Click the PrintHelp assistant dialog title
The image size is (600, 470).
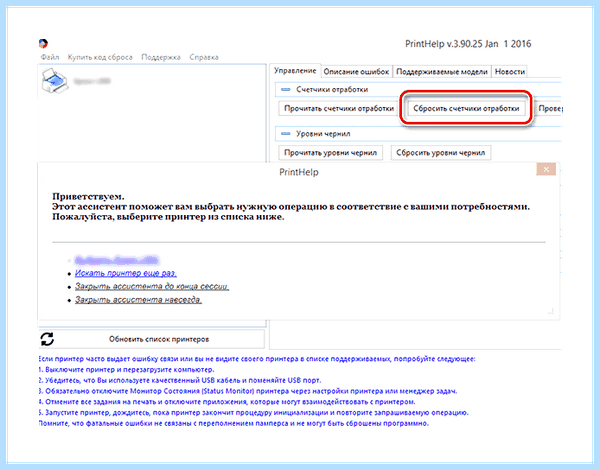(x=298, y=172)
